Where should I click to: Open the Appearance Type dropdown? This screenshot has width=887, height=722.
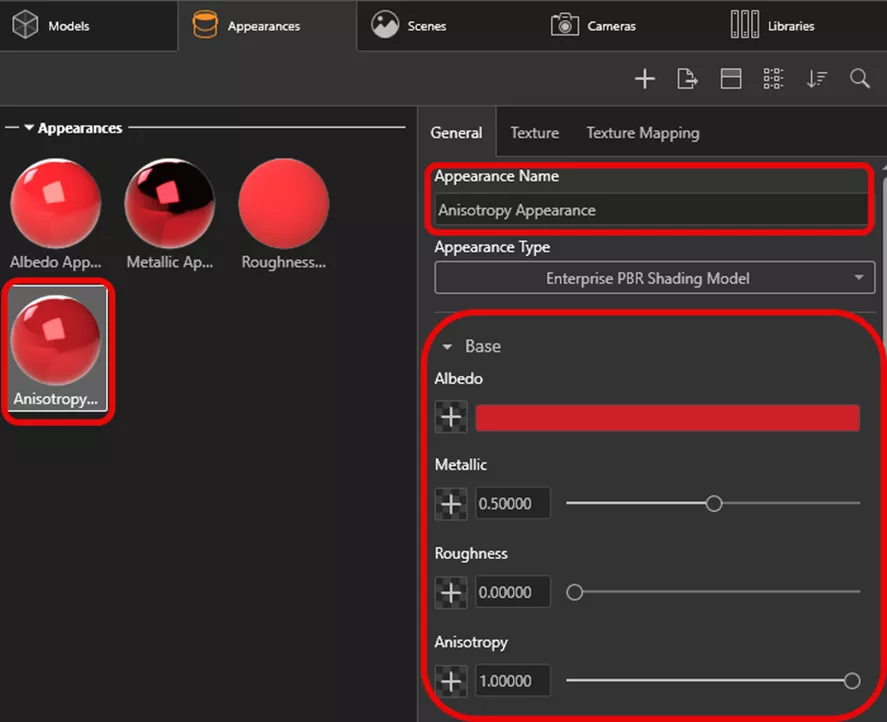click(x=654, y=278)
